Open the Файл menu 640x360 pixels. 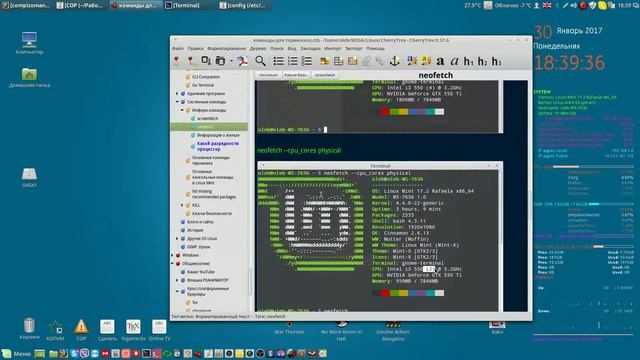(x=178, y=48)
